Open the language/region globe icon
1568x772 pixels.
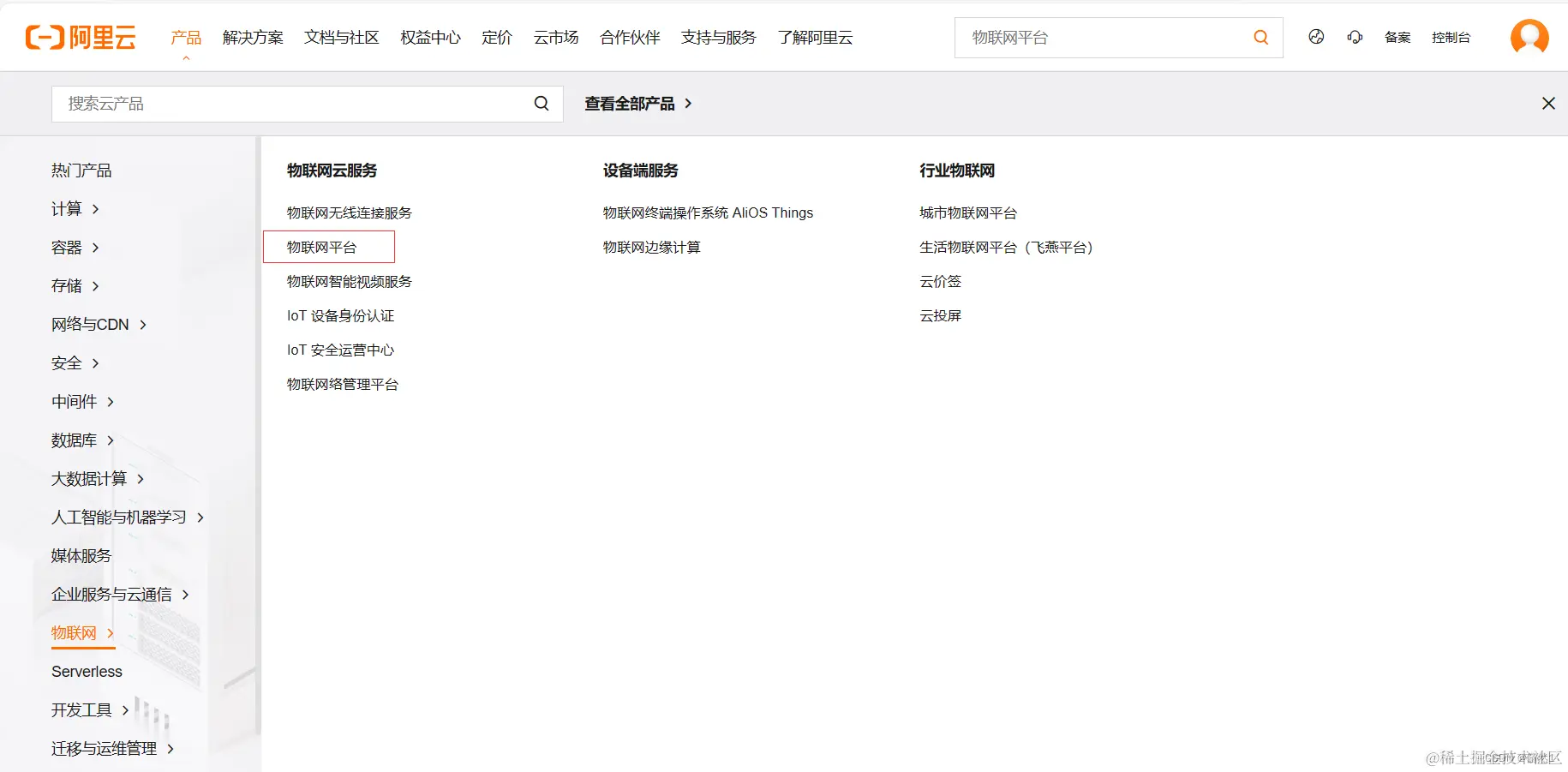coord(1315,37)
